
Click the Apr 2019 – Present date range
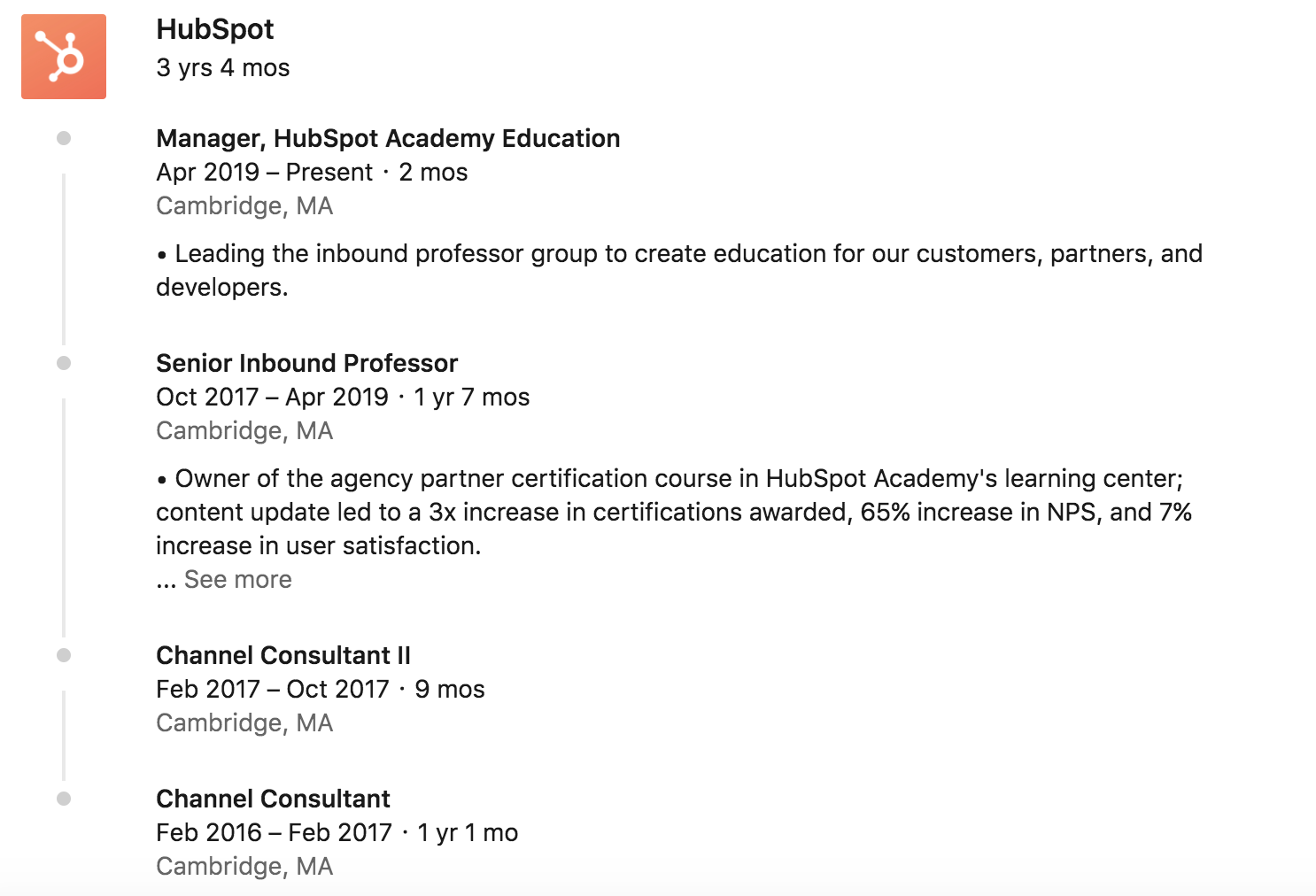pos(265,173)
